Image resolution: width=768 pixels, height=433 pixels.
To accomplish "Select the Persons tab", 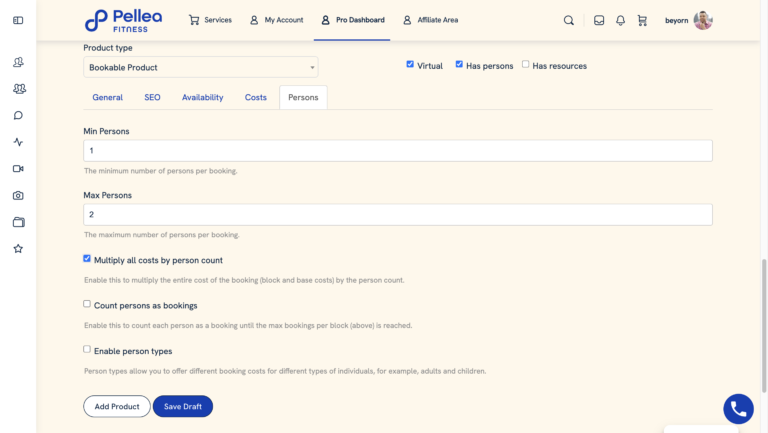I will (303, 97).
